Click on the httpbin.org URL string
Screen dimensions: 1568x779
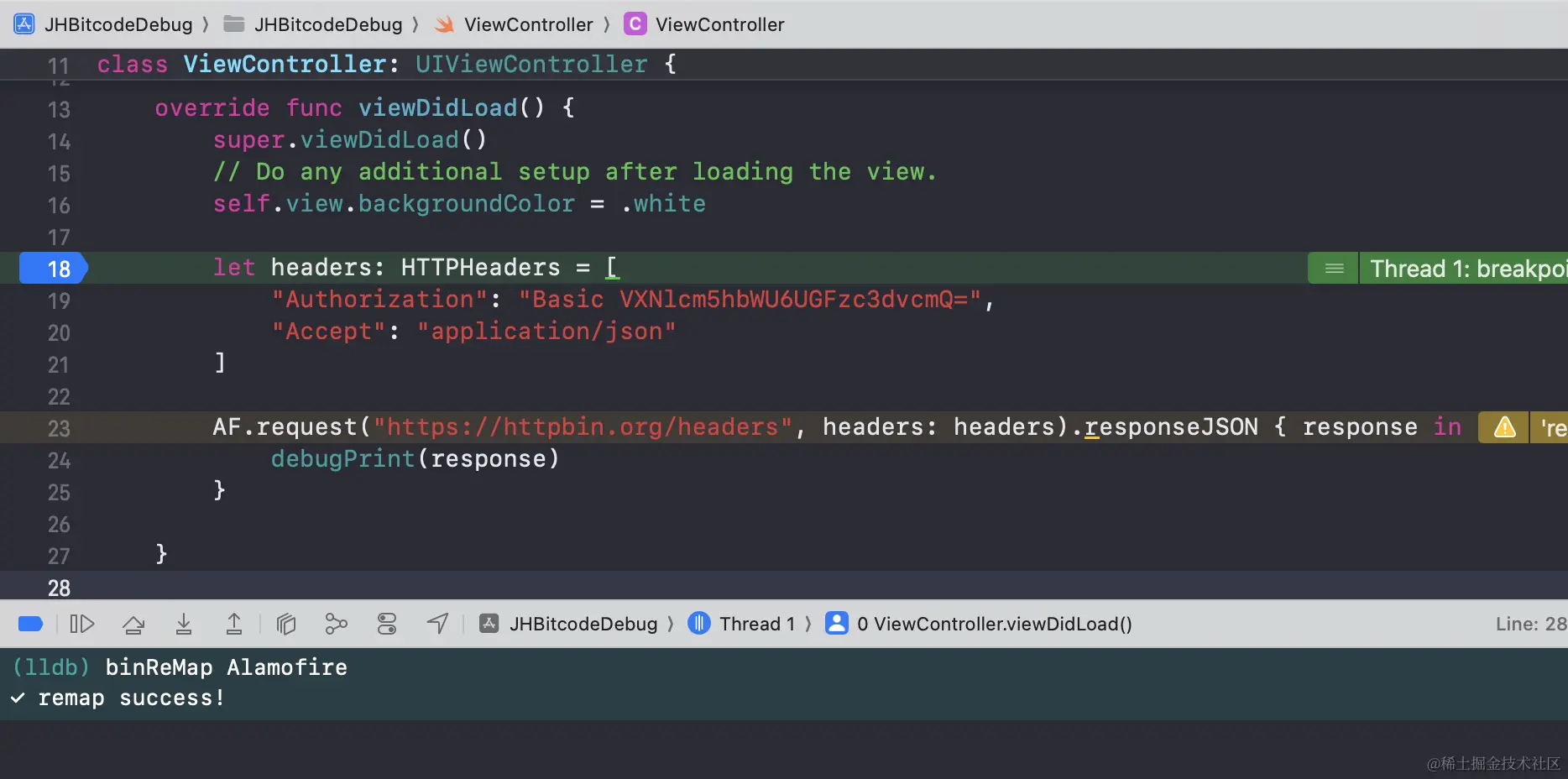tap(583, 426)
